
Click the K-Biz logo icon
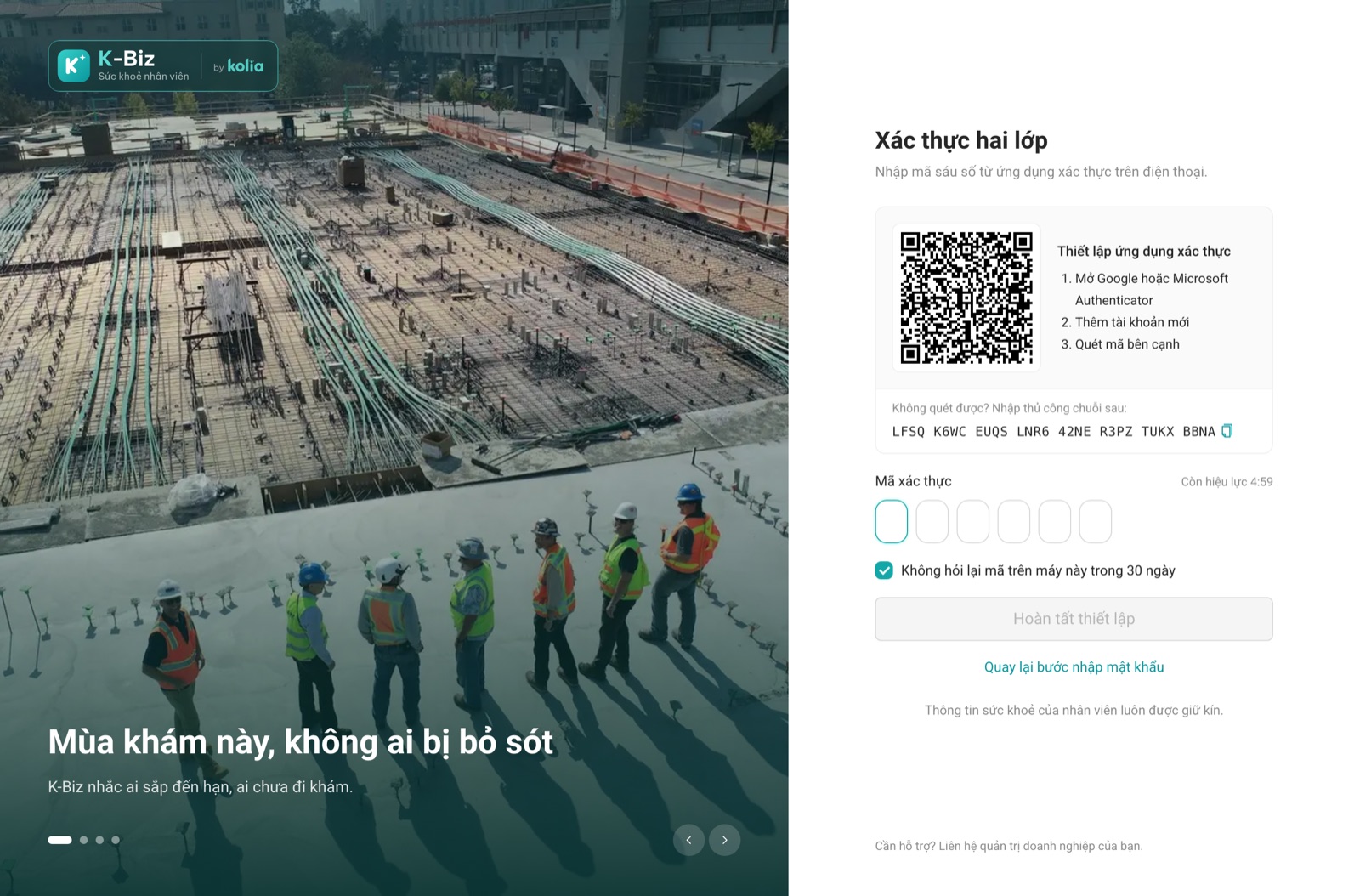(73, 65)
